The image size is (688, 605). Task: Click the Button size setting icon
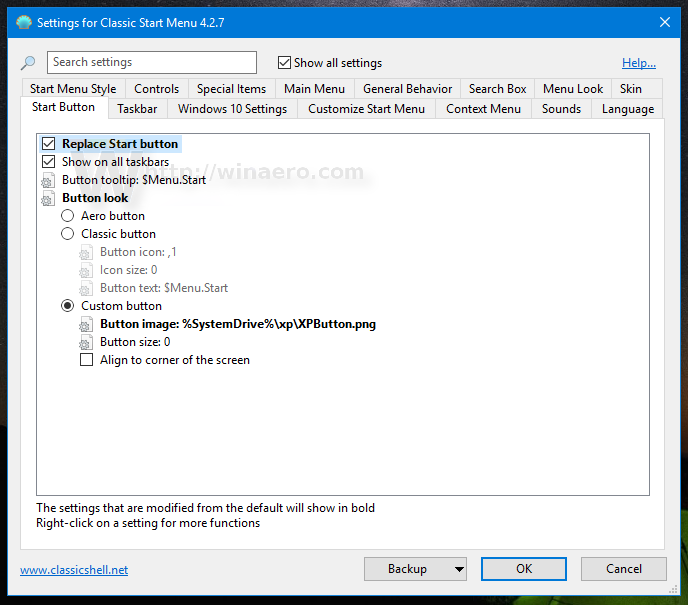coord(86,342)
